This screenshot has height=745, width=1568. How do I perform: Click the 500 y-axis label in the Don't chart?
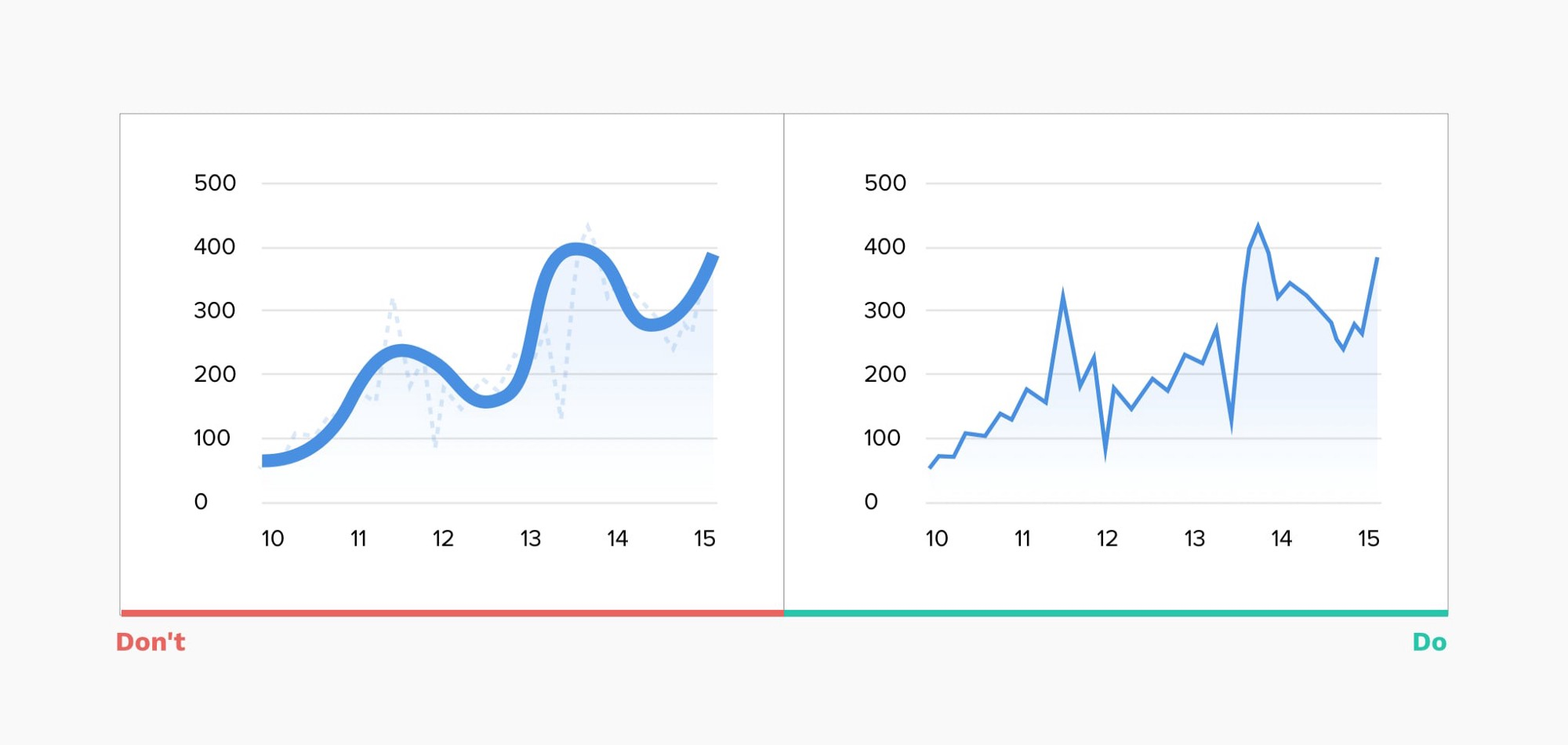tap(215, 184)
